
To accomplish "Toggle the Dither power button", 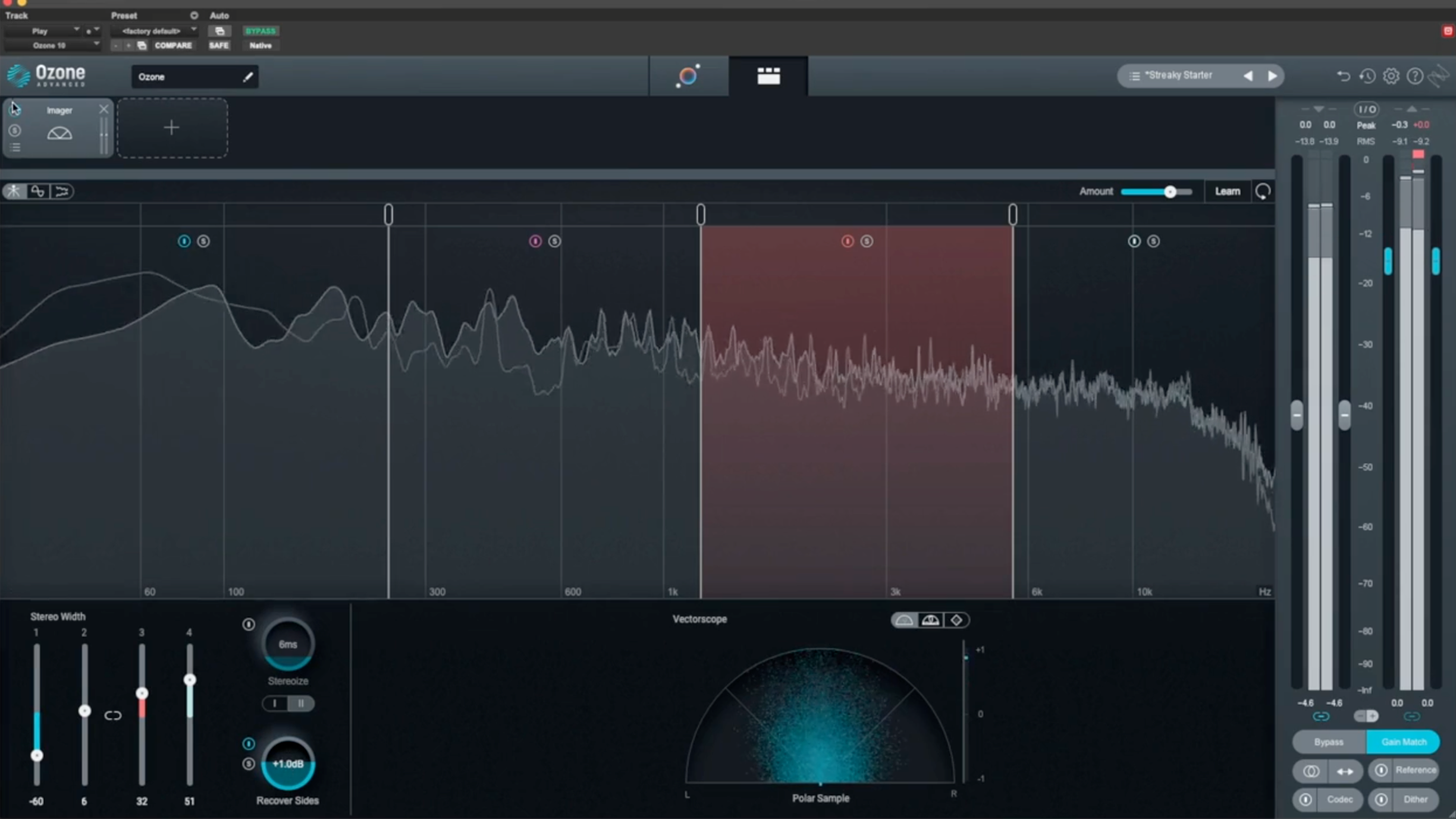I will tap(1382, 799).
